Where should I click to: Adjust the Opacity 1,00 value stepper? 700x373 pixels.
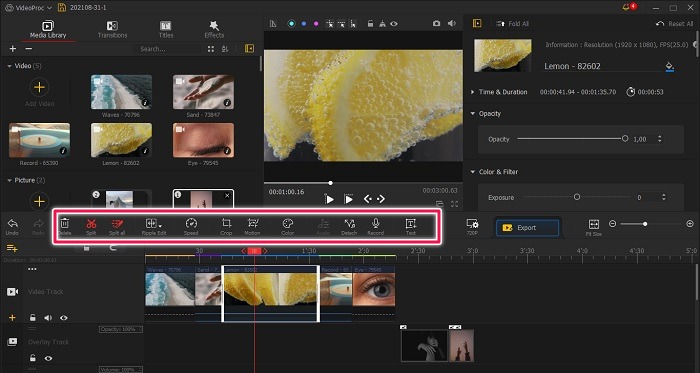click(660, 139)
